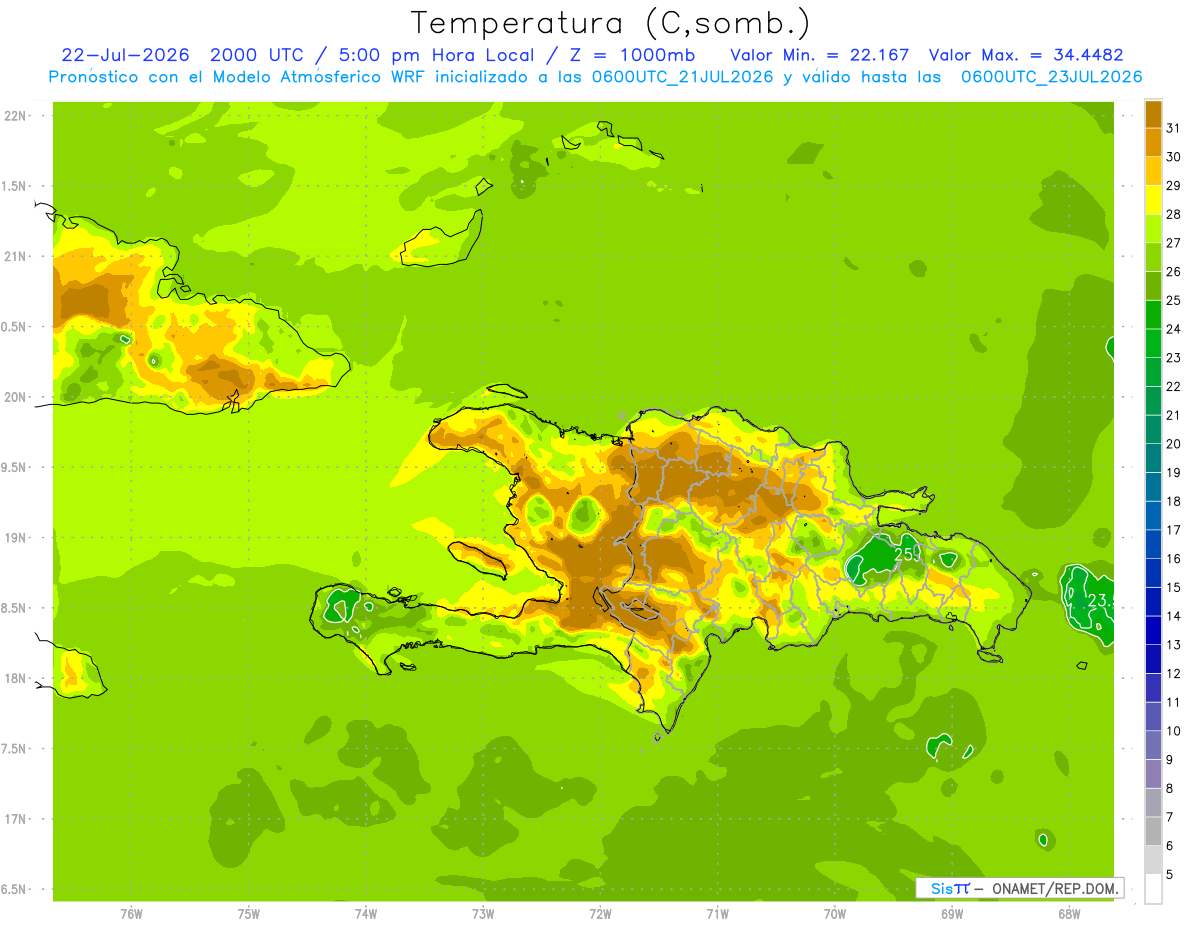The image size is (1200, 927).
Task: Click the "73W" longitude axis label
Action: tap(483, 913)
